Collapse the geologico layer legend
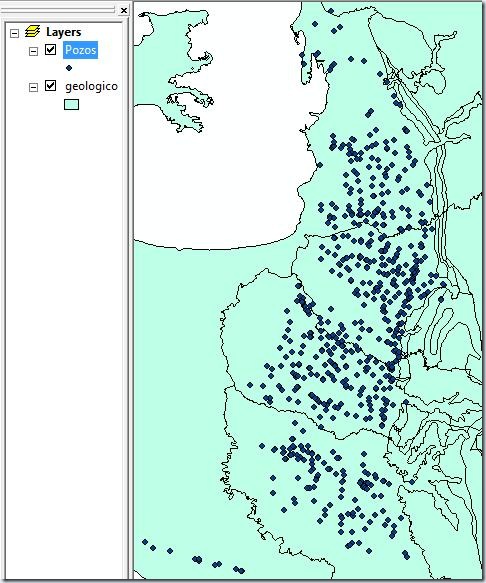The image size is (486, 583). (33, 87)
